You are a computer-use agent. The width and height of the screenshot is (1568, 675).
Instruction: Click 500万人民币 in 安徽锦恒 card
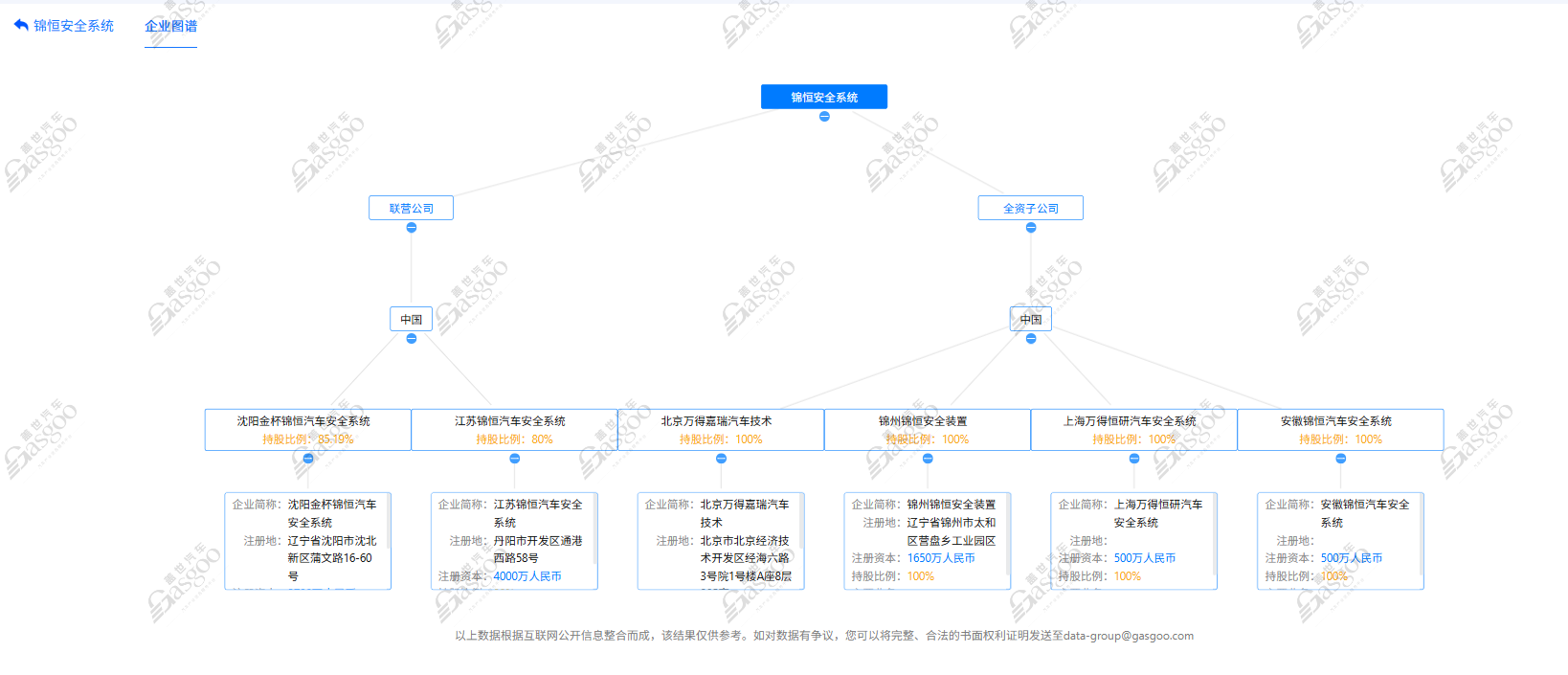1352,558
